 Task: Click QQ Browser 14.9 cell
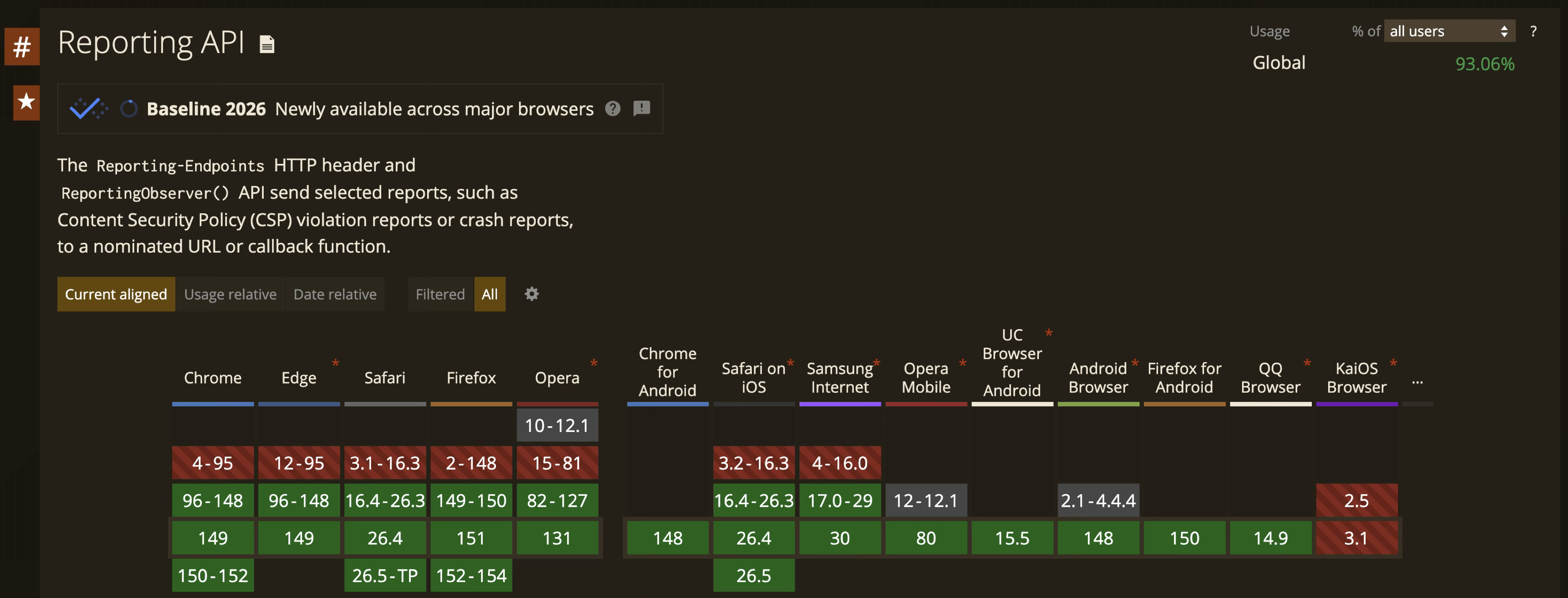coord(1271,538)
